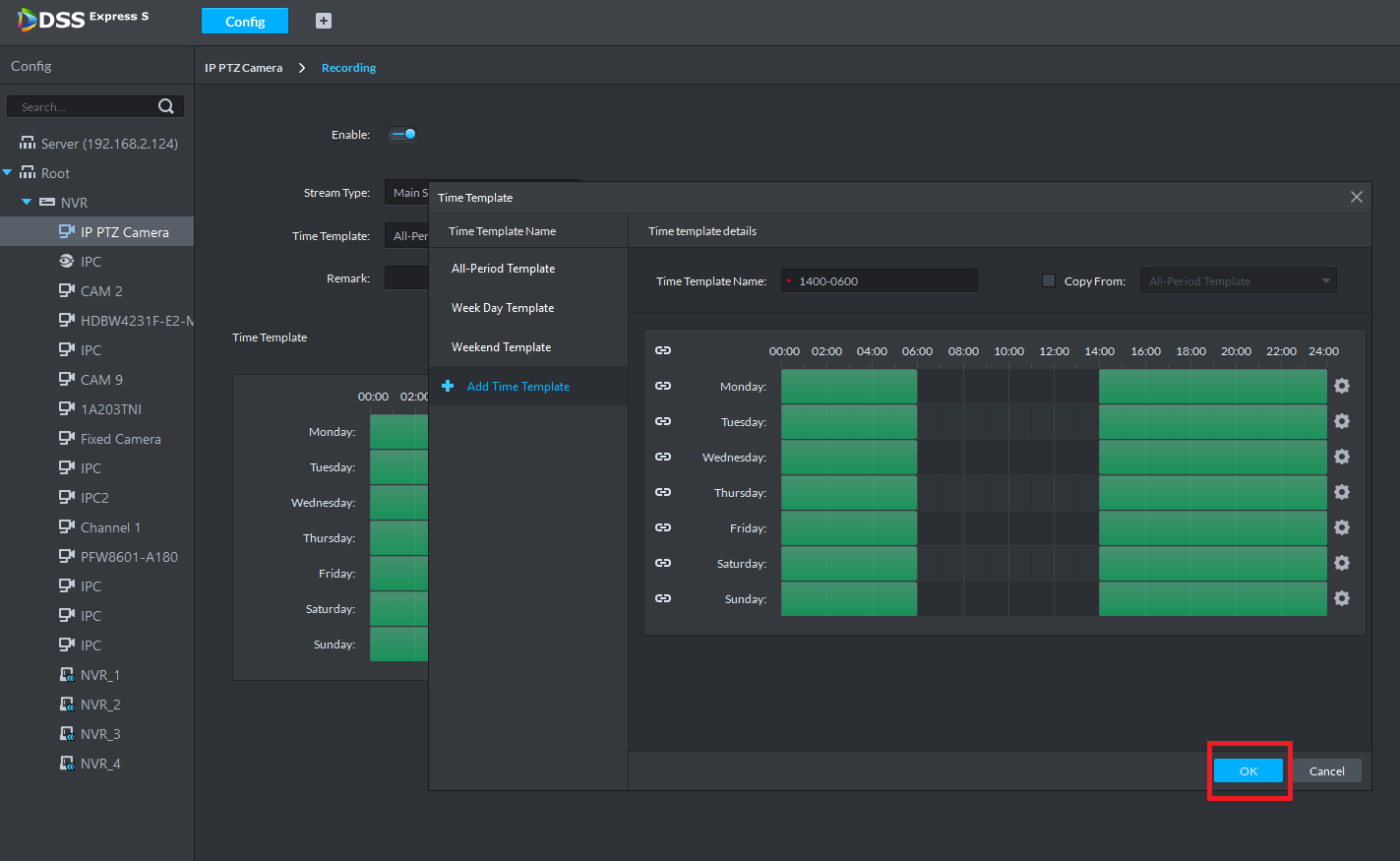Toggle the recording Enable switch

[x=402, y=135]
